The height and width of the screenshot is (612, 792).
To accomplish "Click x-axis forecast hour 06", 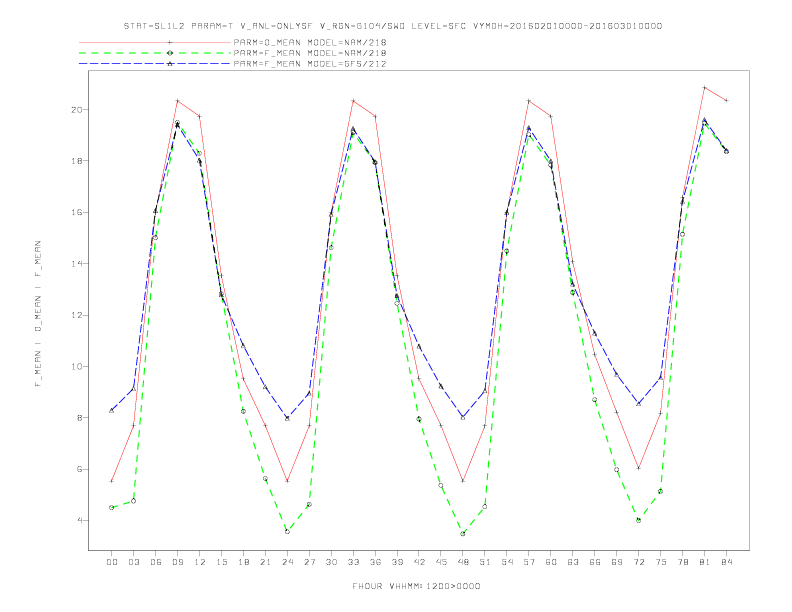I will (x=156, y=562).
